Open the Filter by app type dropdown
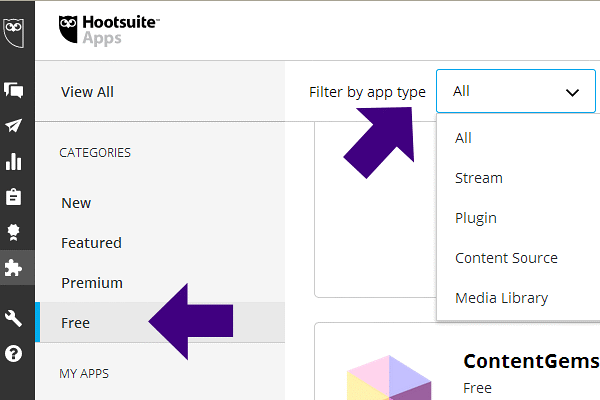Image resolution: width=600 pixels, height=400 pixels. (516, 91)
